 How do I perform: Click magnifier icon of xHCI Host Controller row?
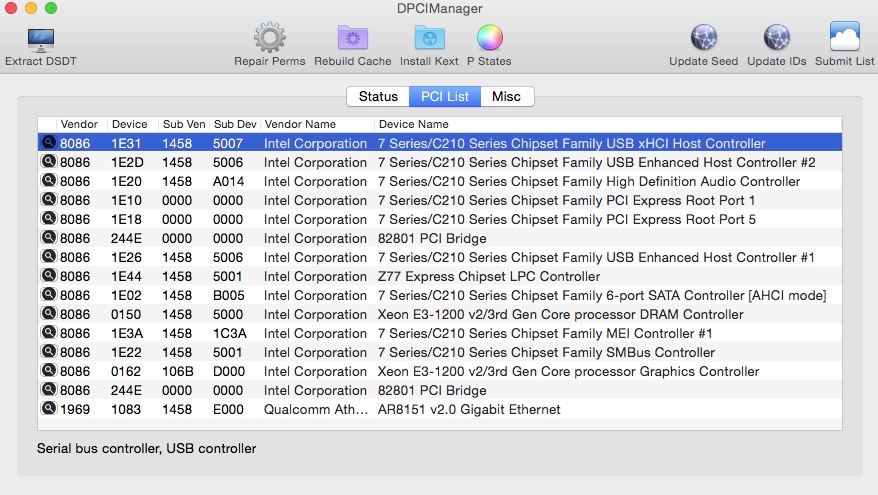coord(49,142)
